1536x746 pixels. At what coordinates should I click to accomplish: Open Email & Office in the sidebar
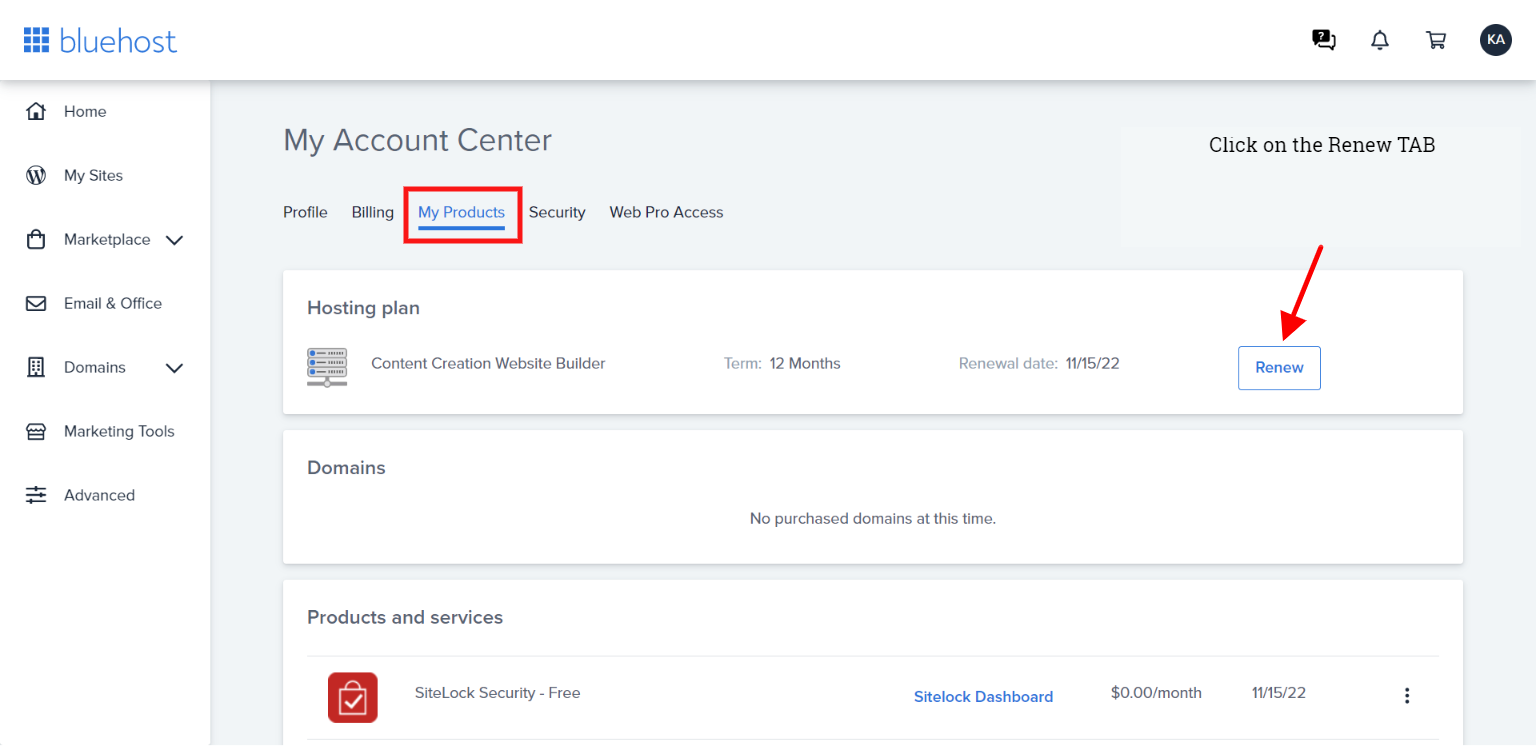(113, 303)
